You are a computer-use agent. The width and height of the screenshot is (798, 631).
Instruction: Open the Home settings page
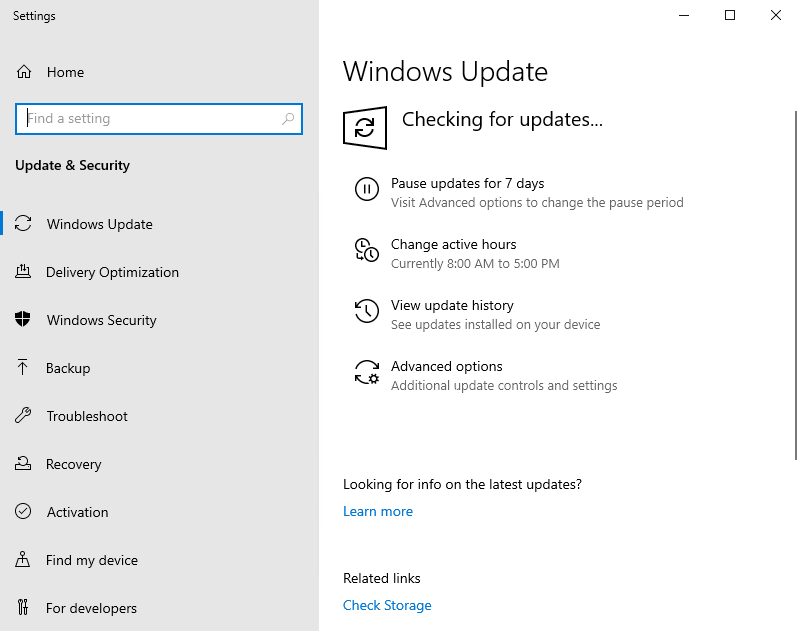click(x=65, y=72)
